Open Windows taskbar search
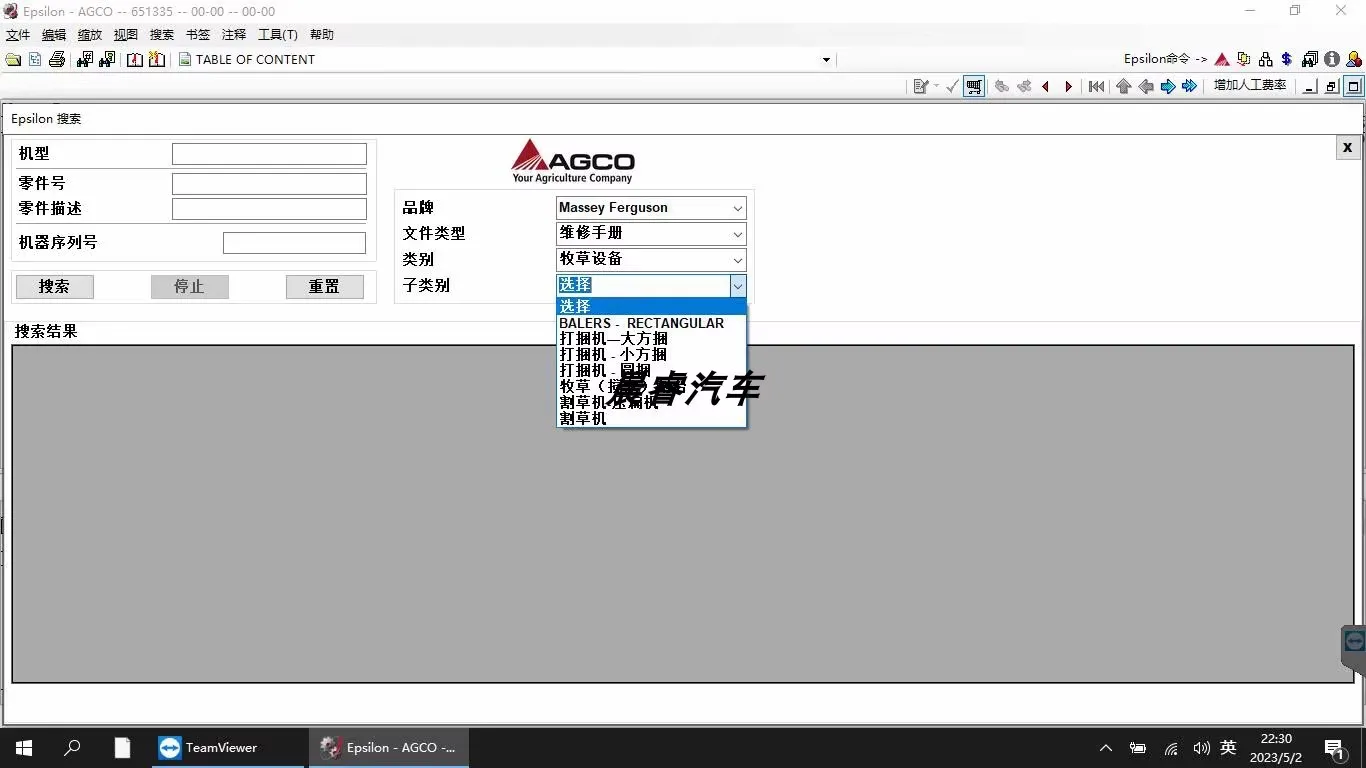Image resolution: width=1366 pixels, height=768 pixels. tap(72, 748)
